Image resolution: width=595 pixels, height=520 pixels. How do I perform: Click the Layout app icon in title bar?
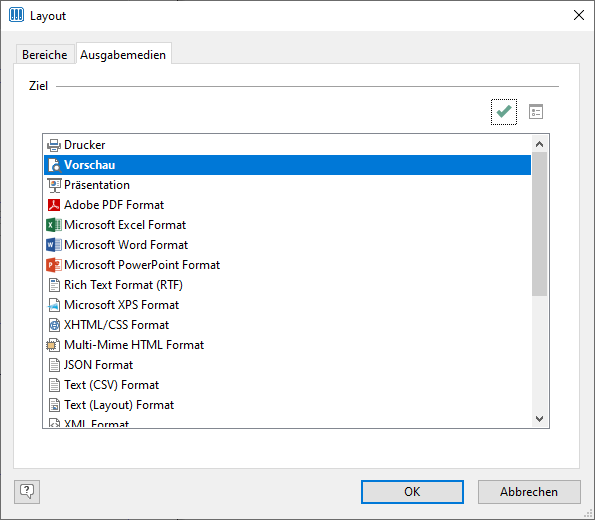(x=16, y=15)
